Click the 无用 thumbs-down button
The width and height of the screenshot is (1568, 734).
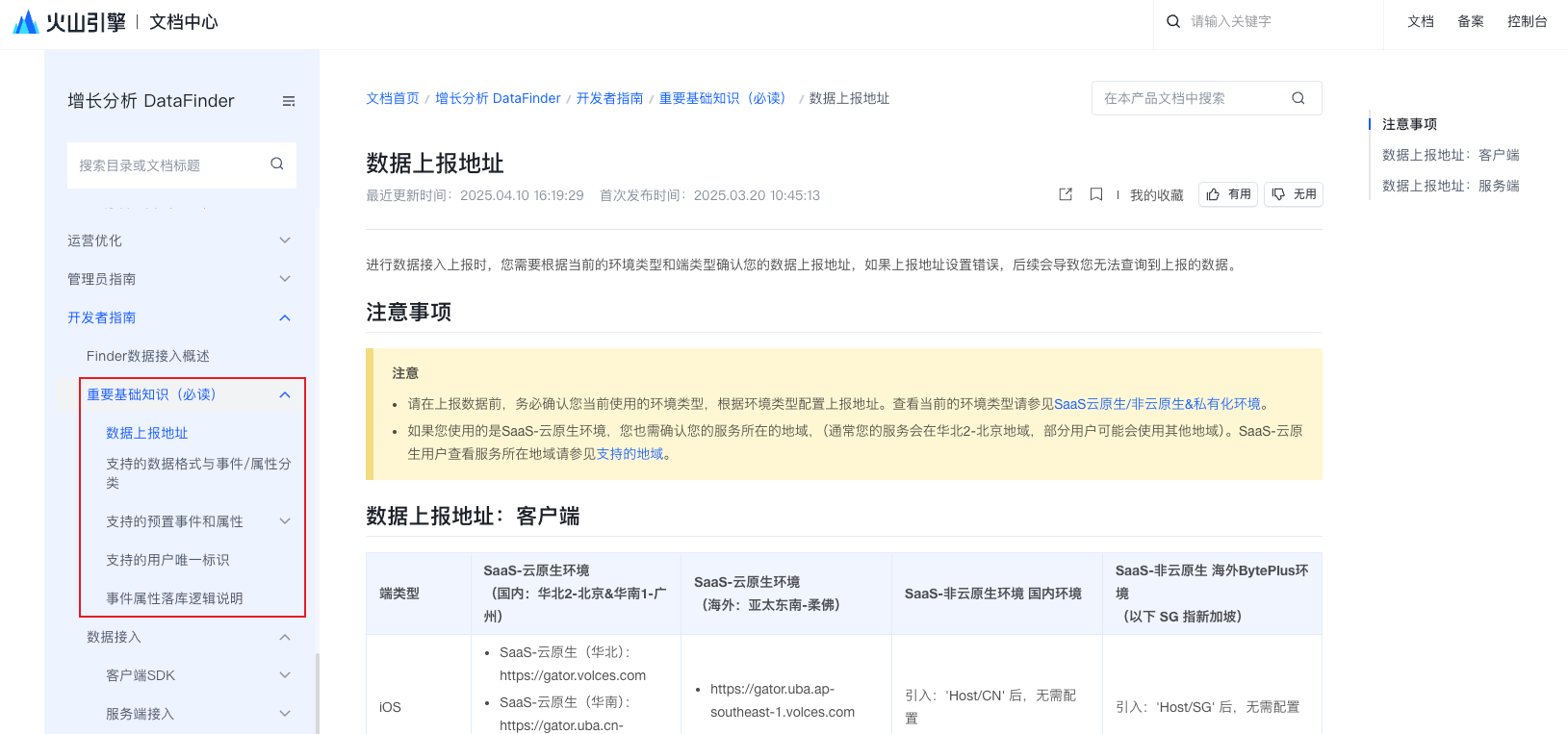1294,194
